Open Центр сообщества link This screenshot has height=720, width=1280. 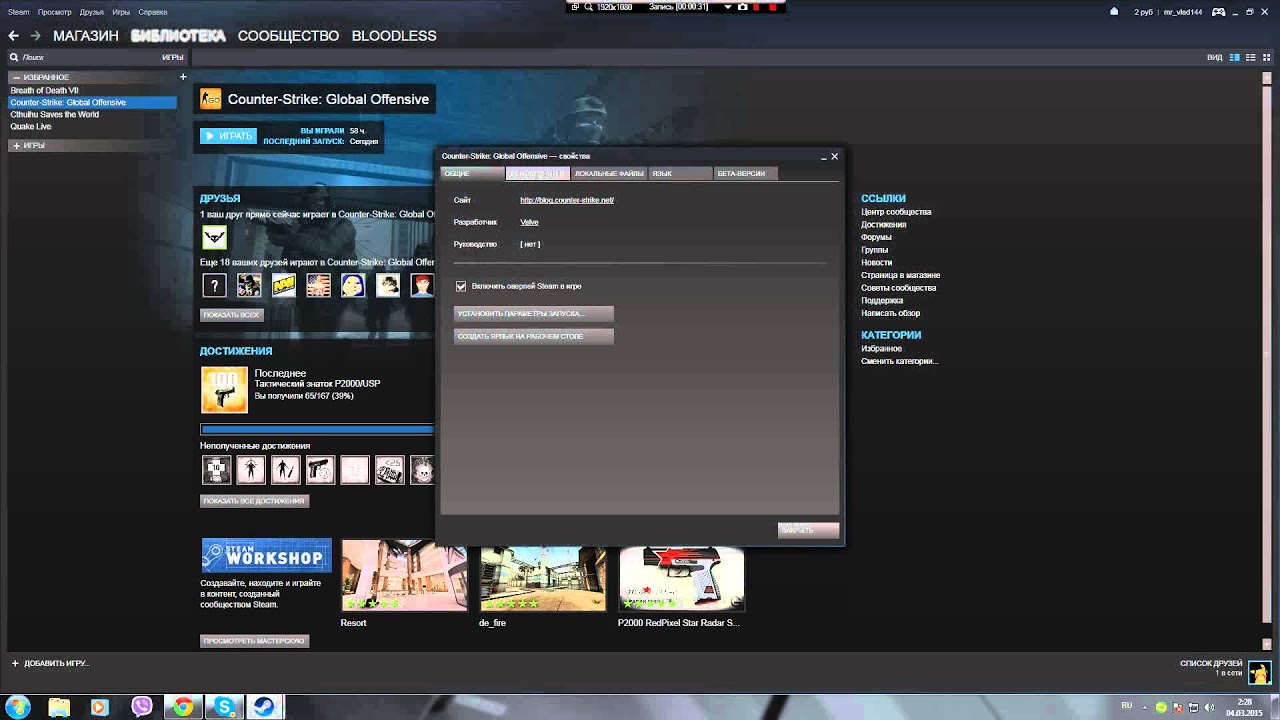click(896, 212)
